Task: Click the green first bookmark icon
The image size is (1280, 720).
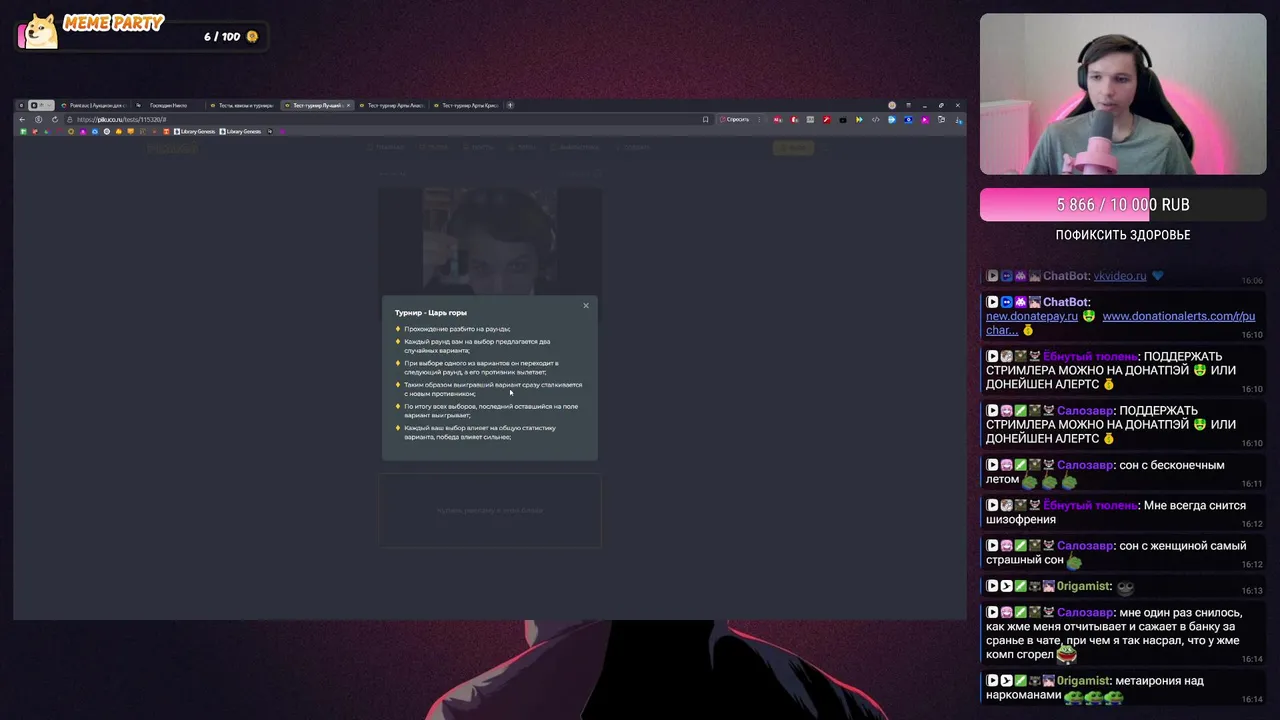Action: click(x=23, y=131)
